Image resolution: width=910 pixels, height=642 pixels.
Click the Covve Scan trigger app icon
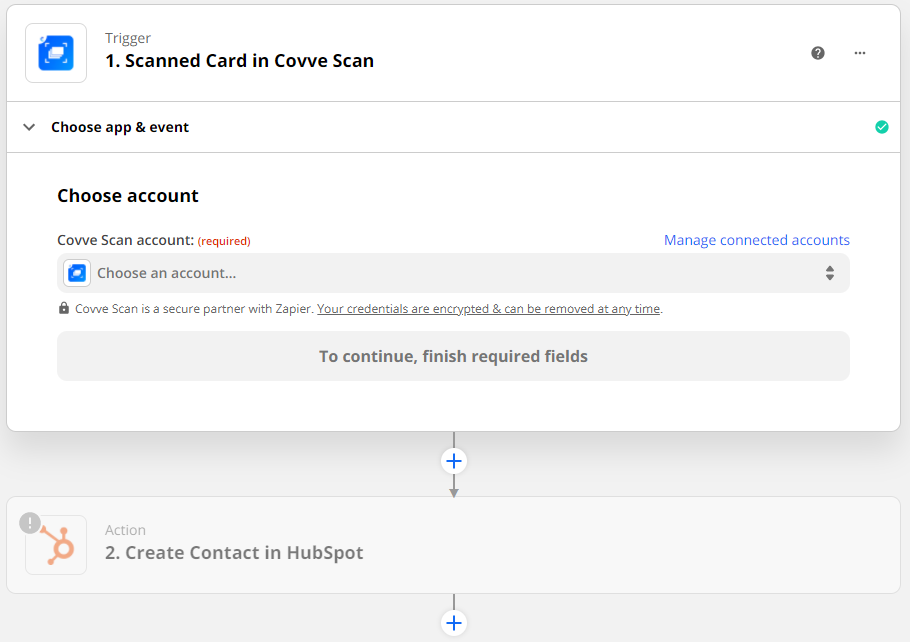[56, 53]
